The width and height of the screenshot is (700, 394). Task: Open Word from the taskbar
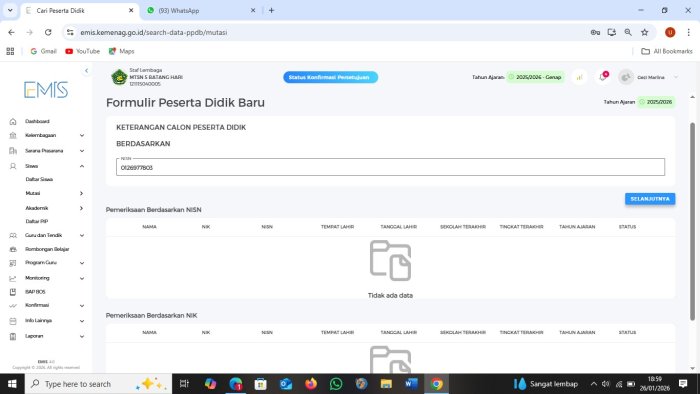[411, 384]
